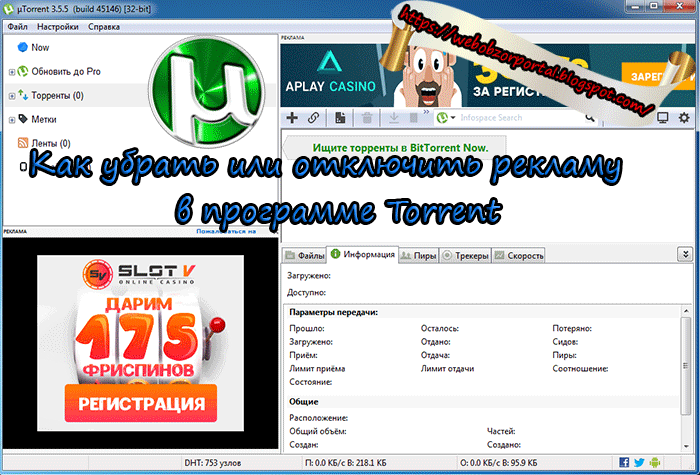
Task: Click download speed П: 0.0 КБ/с status entry
Action: [346, 463]
